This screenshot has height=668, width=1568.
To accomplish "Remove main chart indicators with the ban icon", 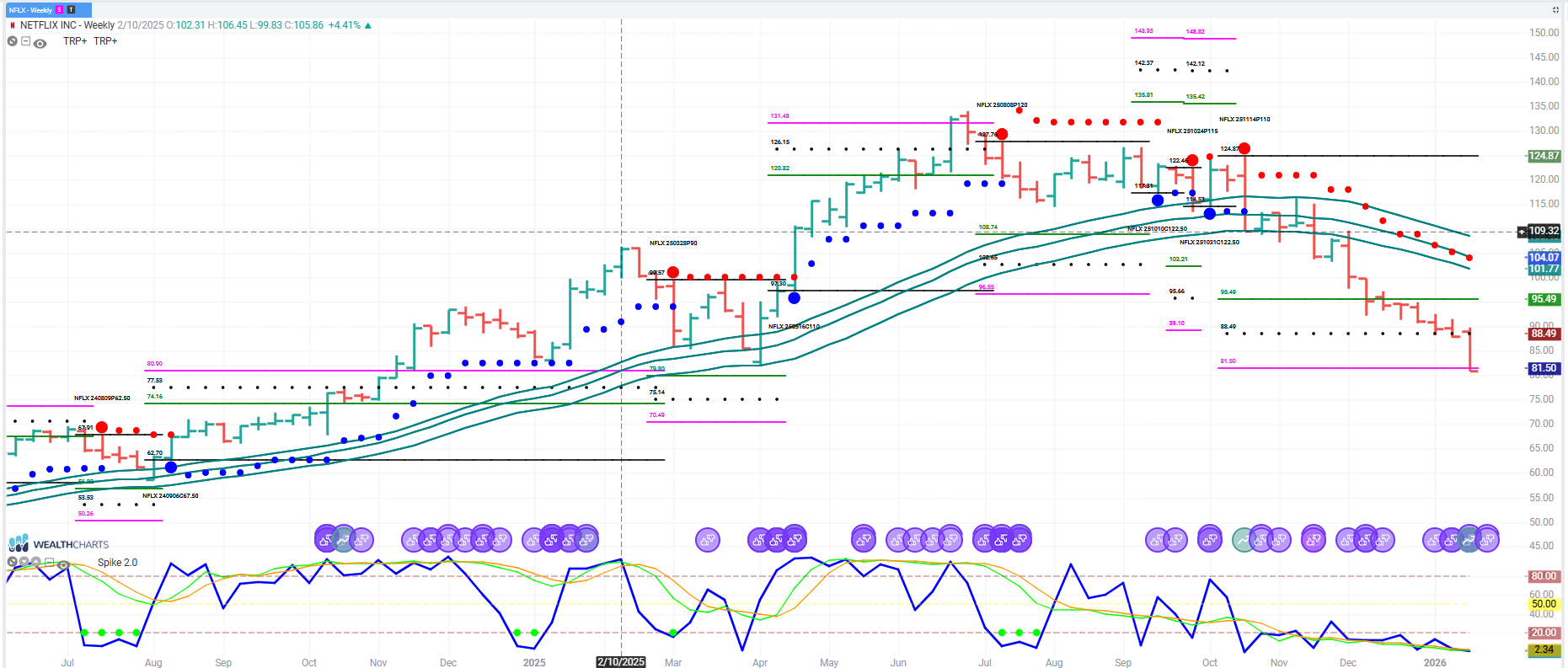I will (13, 41).
